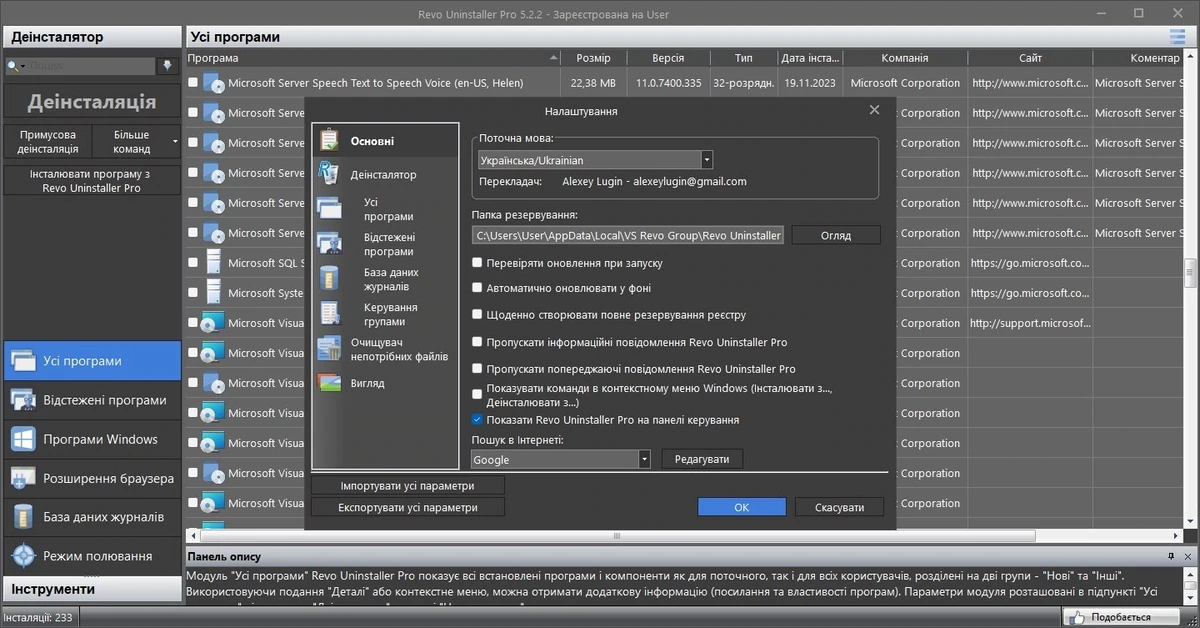This screenshot has height=628, width=1200.
Task: Click the Режим полювання target icon
Action: (23, 555)
